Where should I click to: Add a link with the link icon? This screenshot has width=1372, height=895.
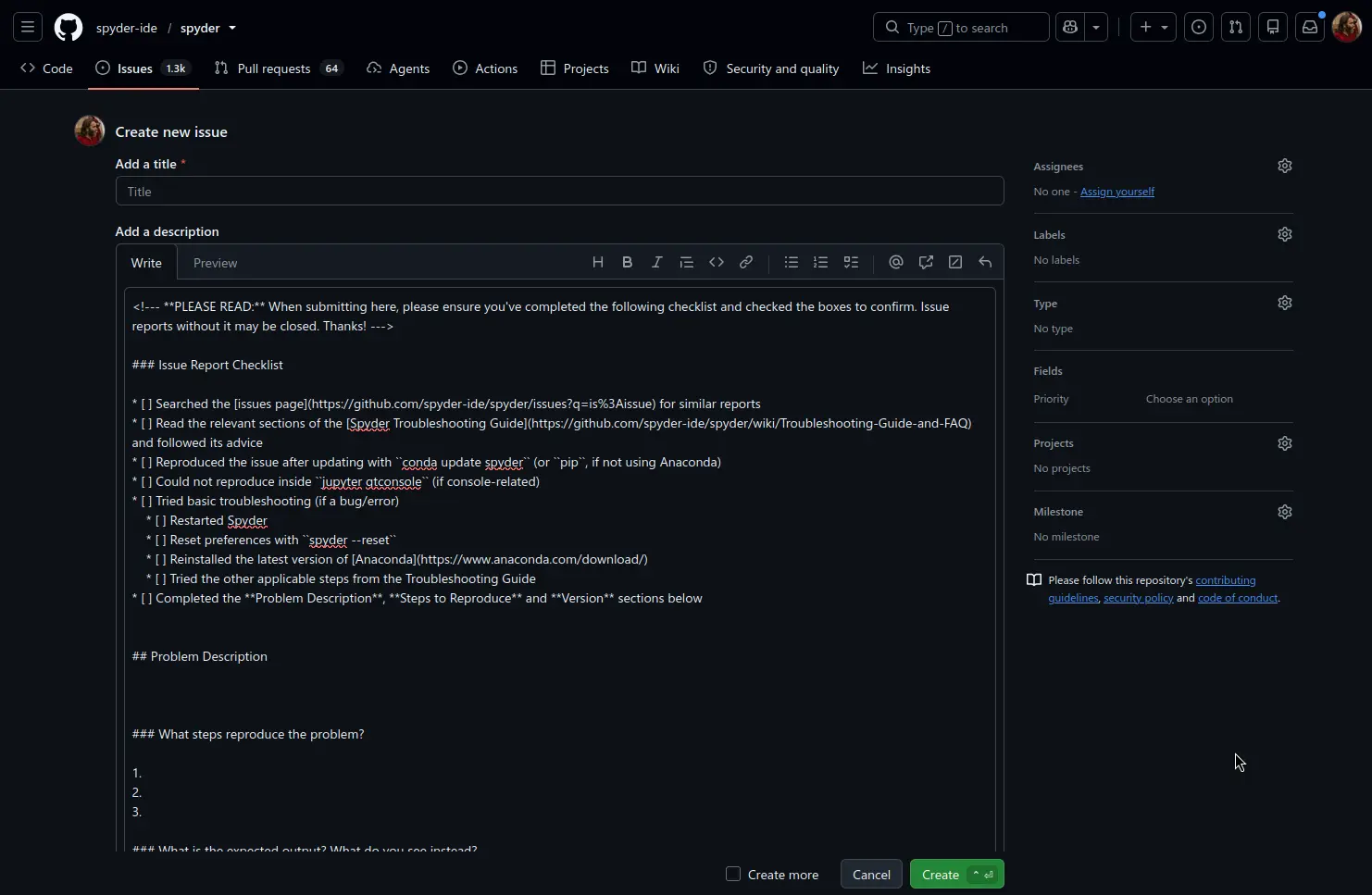[x=746, y=263]
